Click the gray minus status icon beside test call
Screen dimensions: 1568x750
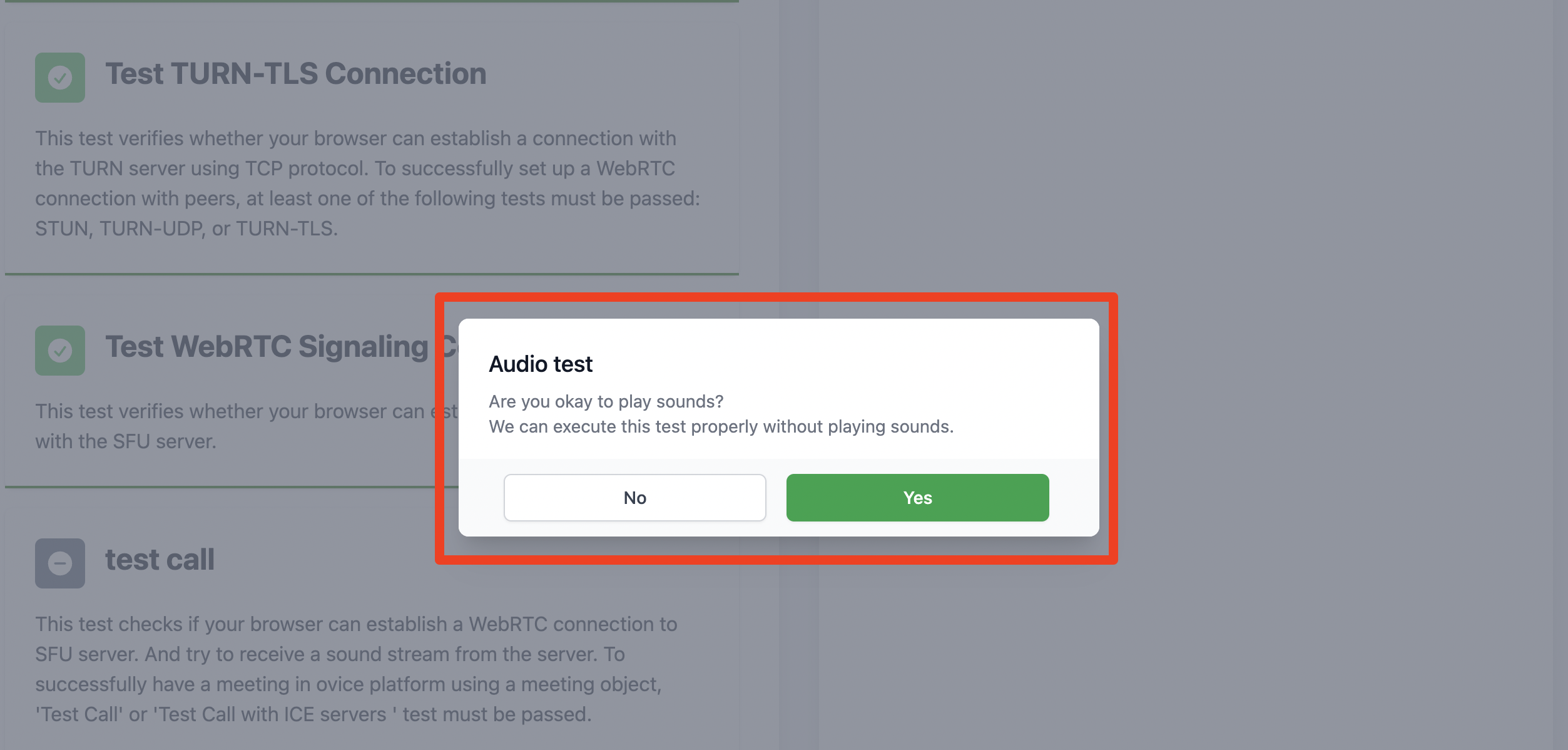[x=60, y=563]
